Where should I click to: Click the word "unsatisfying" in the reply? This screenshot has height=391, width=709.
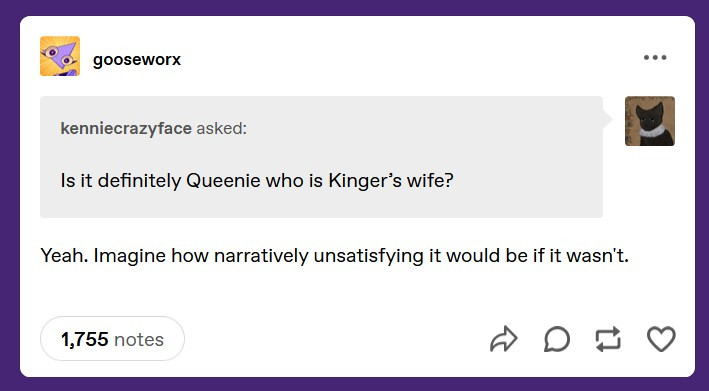(369, 256)
